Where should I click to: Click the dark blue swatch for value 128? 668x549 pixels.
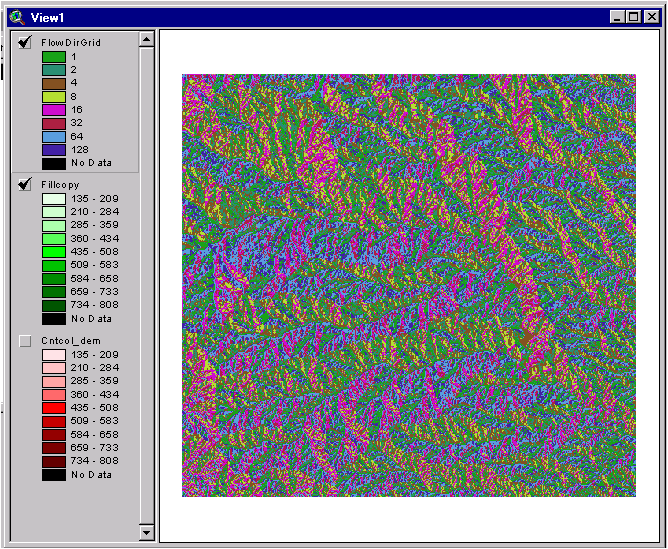(53, 148)
